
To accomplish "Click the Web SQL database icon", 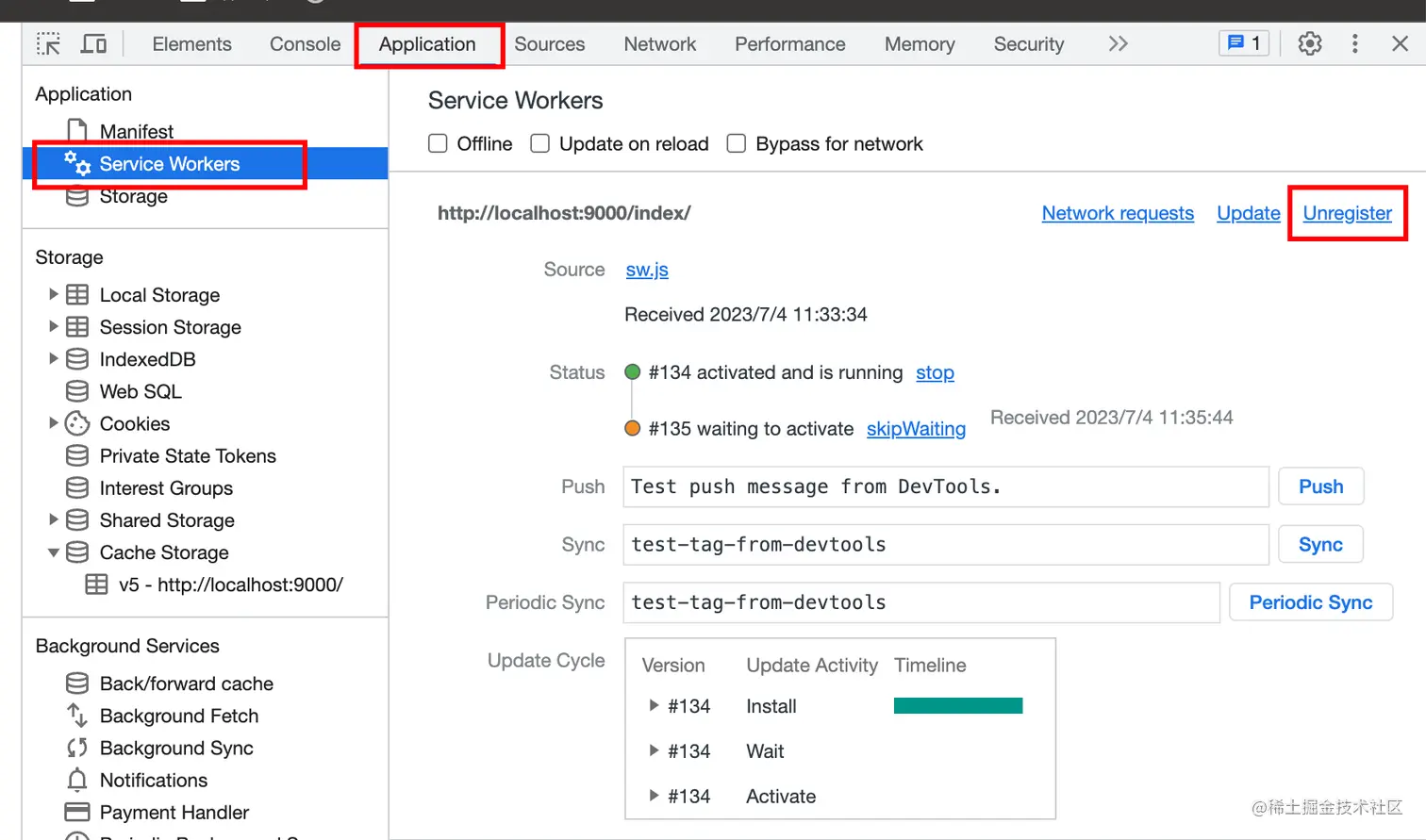I will point(77,391).
